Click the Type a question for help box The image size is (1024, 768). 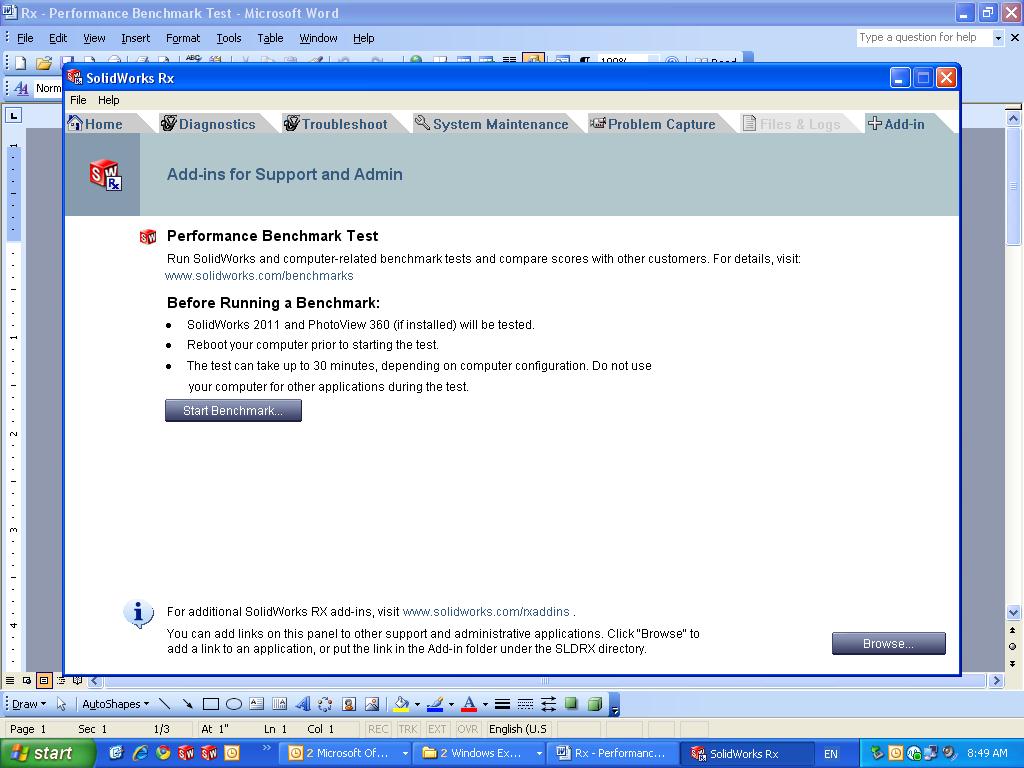[x=925, y=38]
